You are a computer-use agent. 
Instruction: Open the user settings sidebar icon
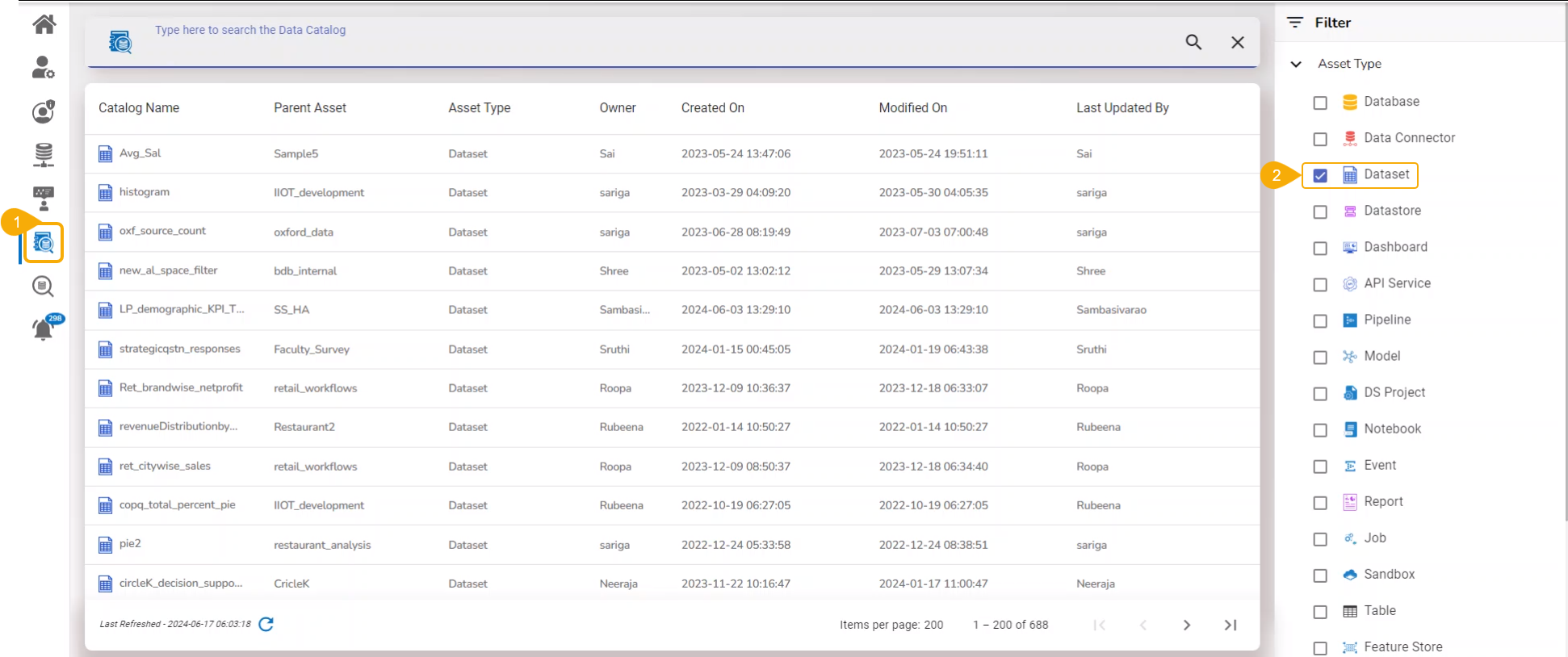[x=44, y=67]
